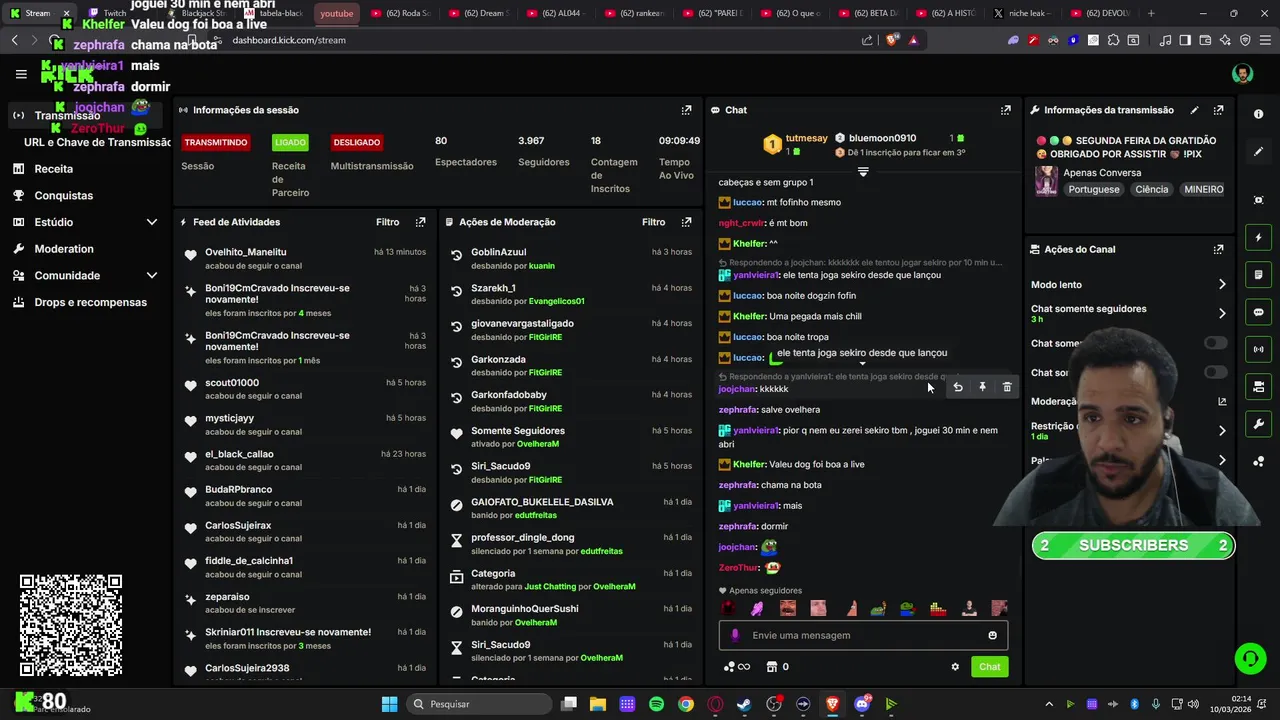This screenshot has height=720, width=1280.
Task: Switch to the youtube browser tab
Action: point(337,13)
